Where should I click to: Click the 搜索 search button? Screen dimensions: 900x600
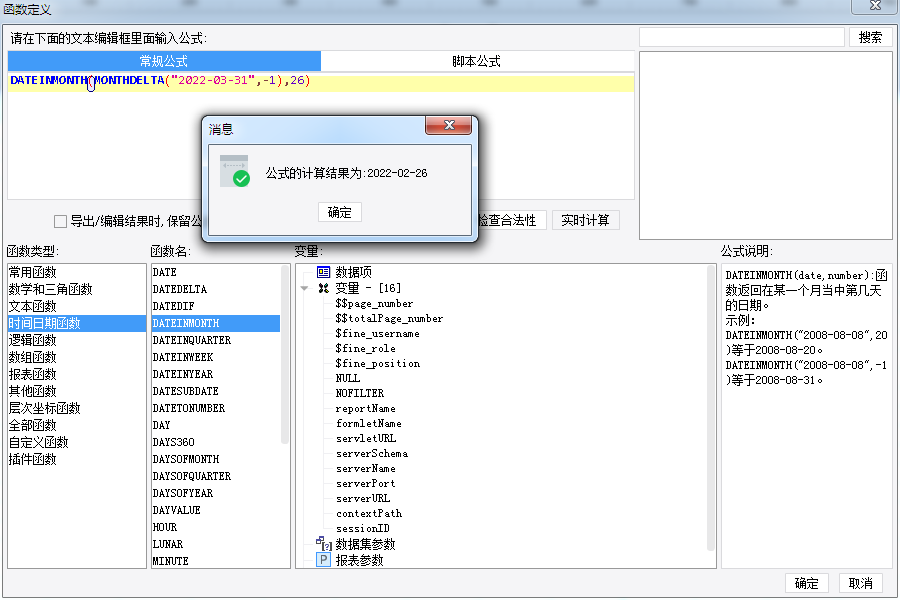tap(870, 37)
